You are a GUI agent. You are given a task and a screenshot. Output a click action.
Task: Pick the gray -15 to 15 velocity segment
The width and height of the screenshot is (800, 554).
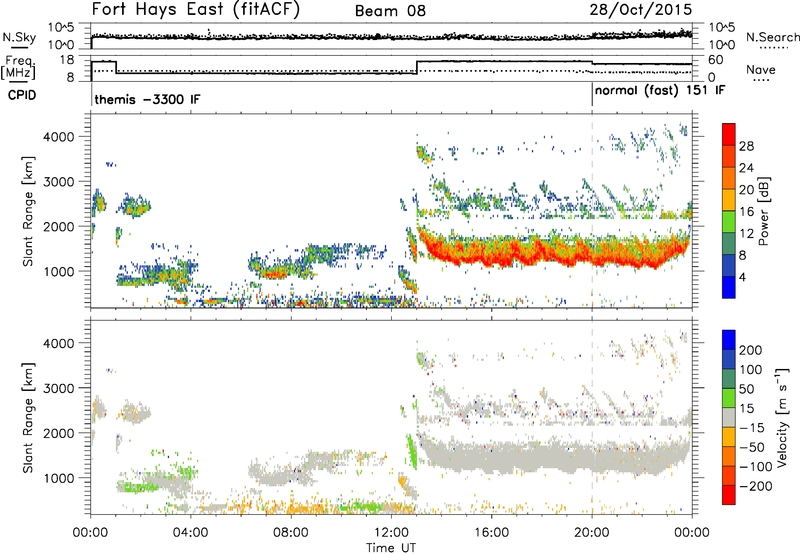(729, 417)
